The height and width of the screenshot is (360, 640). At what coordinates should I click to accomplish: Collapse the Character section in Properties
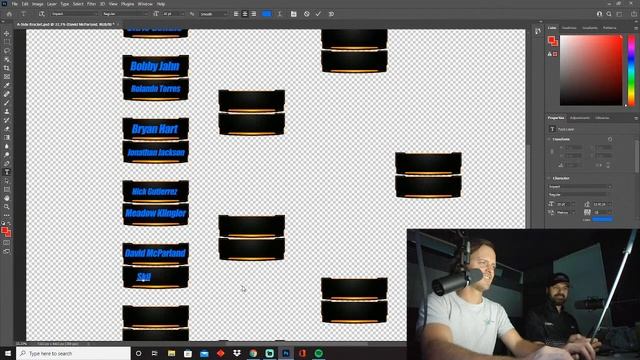pyautogui.click(x=549, y=178)
